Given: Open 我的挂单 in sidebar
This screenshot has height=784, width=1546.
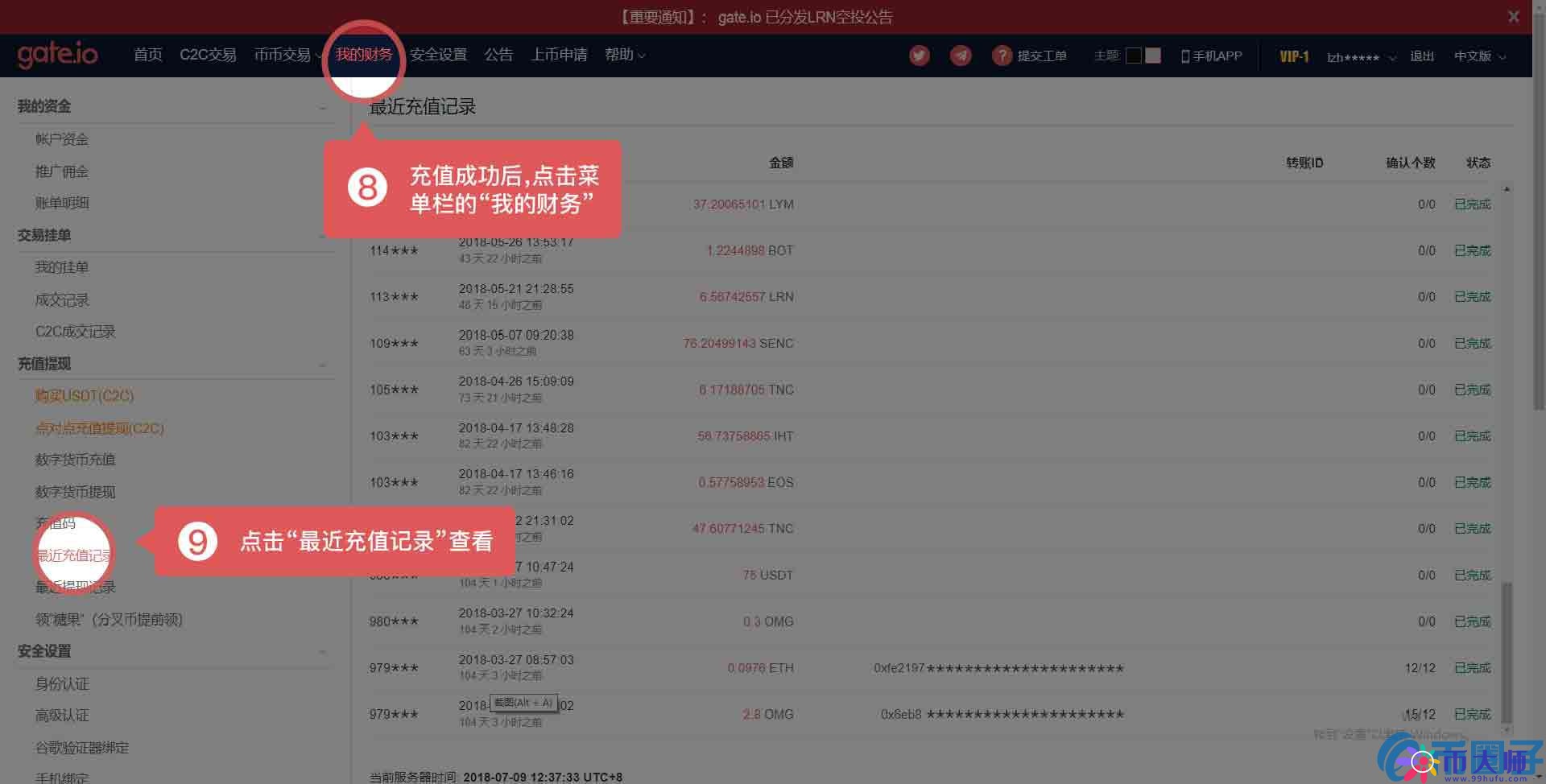Looking at the screenshot, I should [x=62, y=267].
